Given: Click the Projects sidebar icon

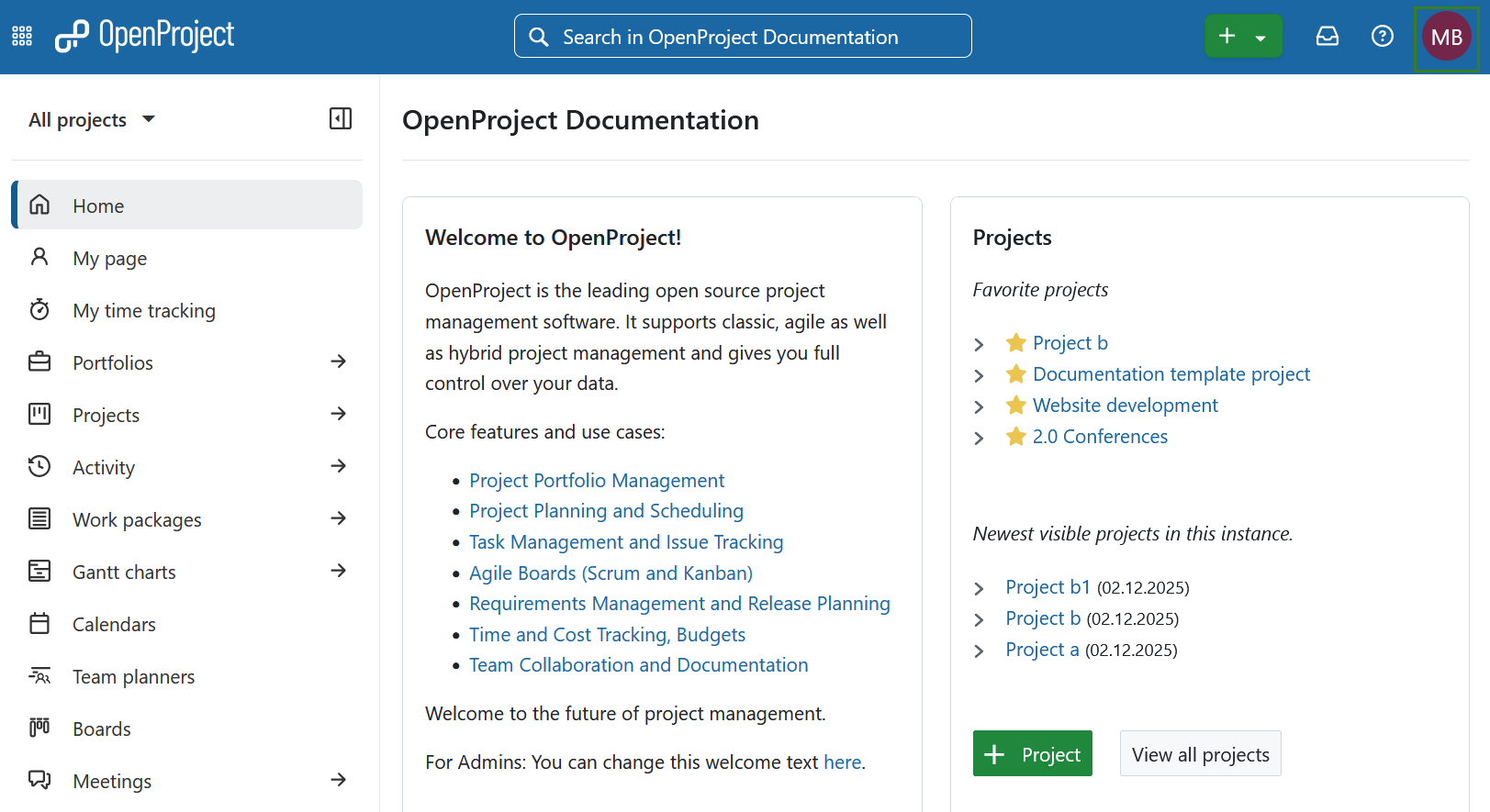Looking at the screenshot, I should point(39,414).
